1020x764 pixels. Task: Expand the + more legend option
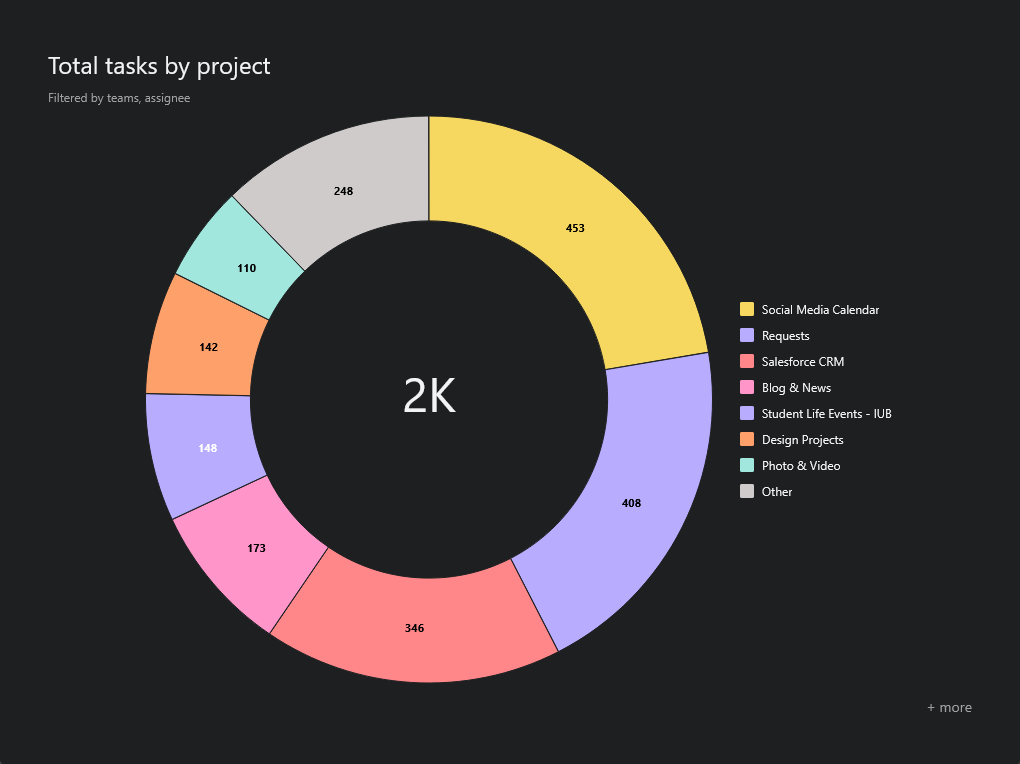[948, 707]
